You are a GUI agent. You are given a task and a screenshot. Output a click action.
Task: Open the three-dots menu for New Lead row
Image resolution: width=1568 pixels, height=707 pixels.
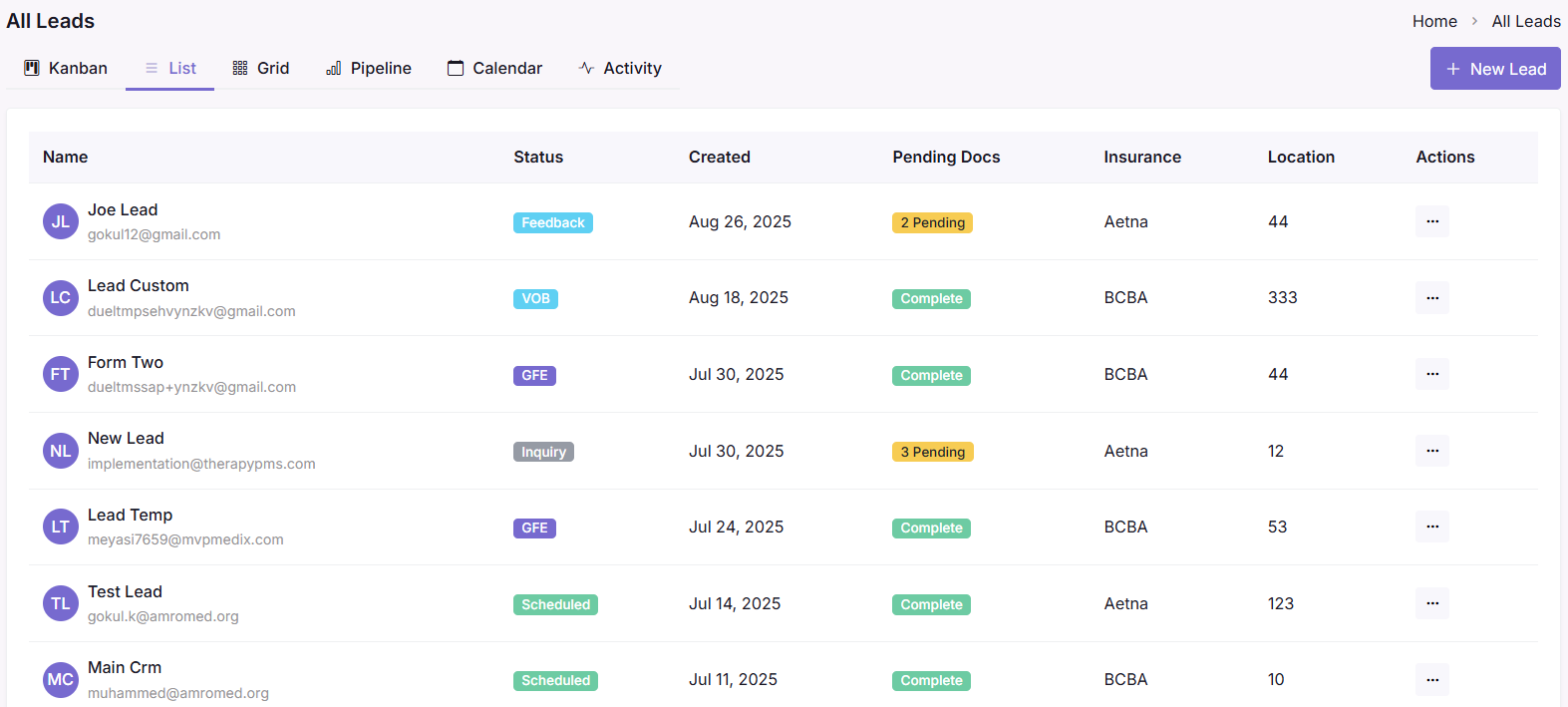point(1432,451)
